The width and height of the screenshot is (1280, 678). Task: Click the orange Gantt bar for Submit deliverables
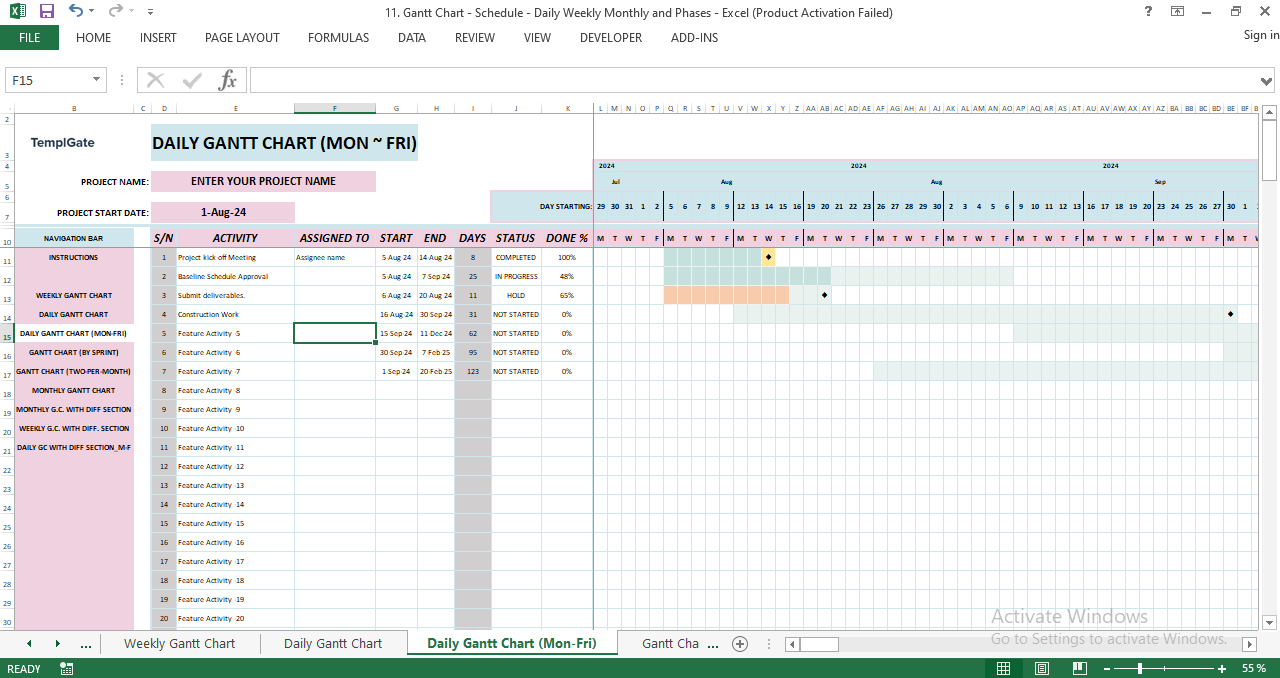(726, 295)
